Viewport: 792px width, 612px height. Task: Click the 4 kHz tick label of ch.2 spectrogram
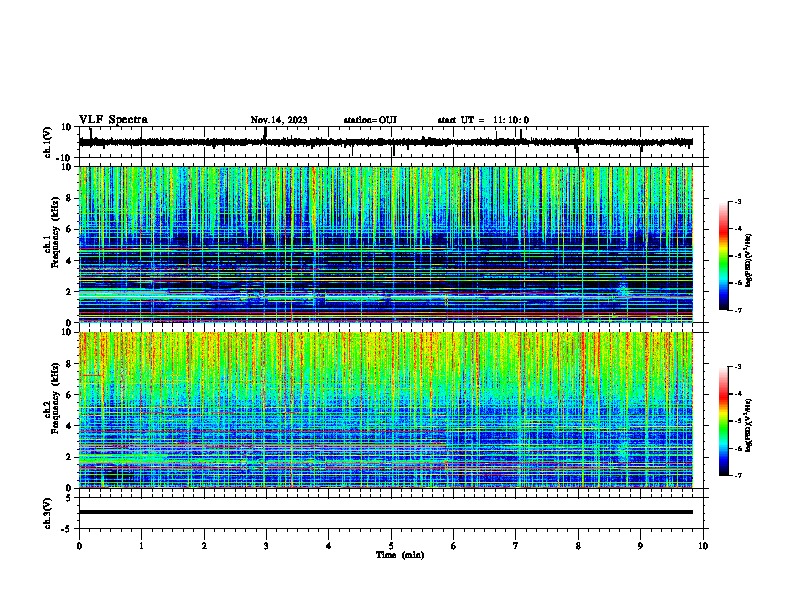[x=69, y=426]
